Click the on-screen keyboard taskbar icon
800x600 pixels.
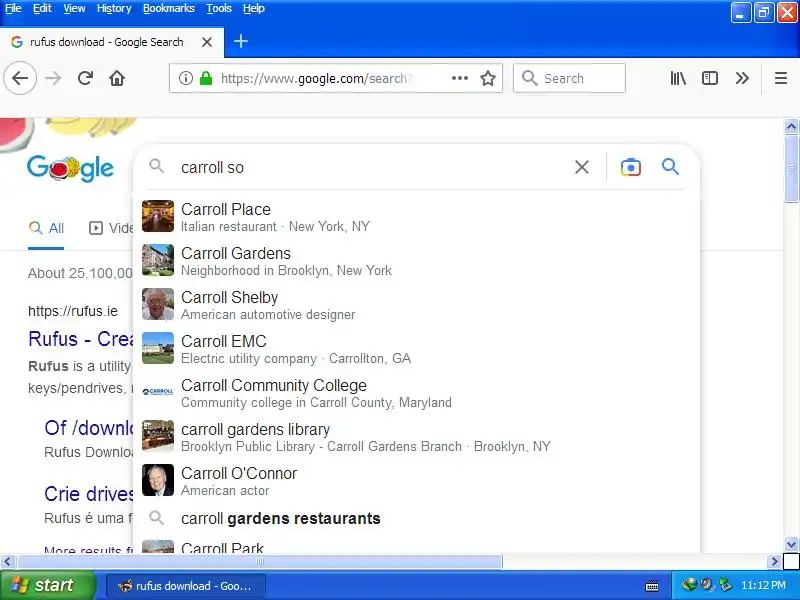click(x=652, y=586)
